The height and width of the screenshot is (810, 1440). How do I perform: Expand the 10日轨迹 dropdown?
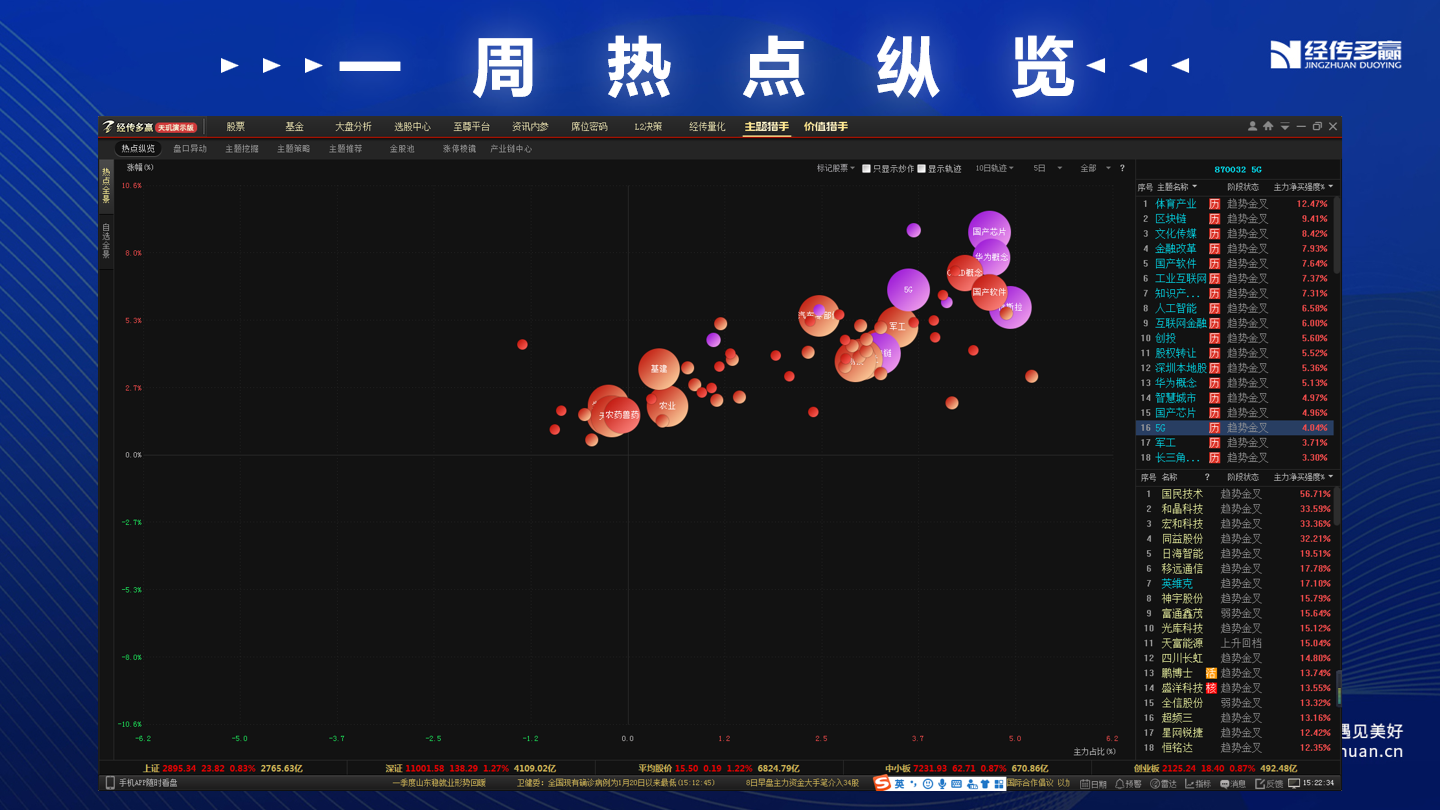[x=995, y=168]
